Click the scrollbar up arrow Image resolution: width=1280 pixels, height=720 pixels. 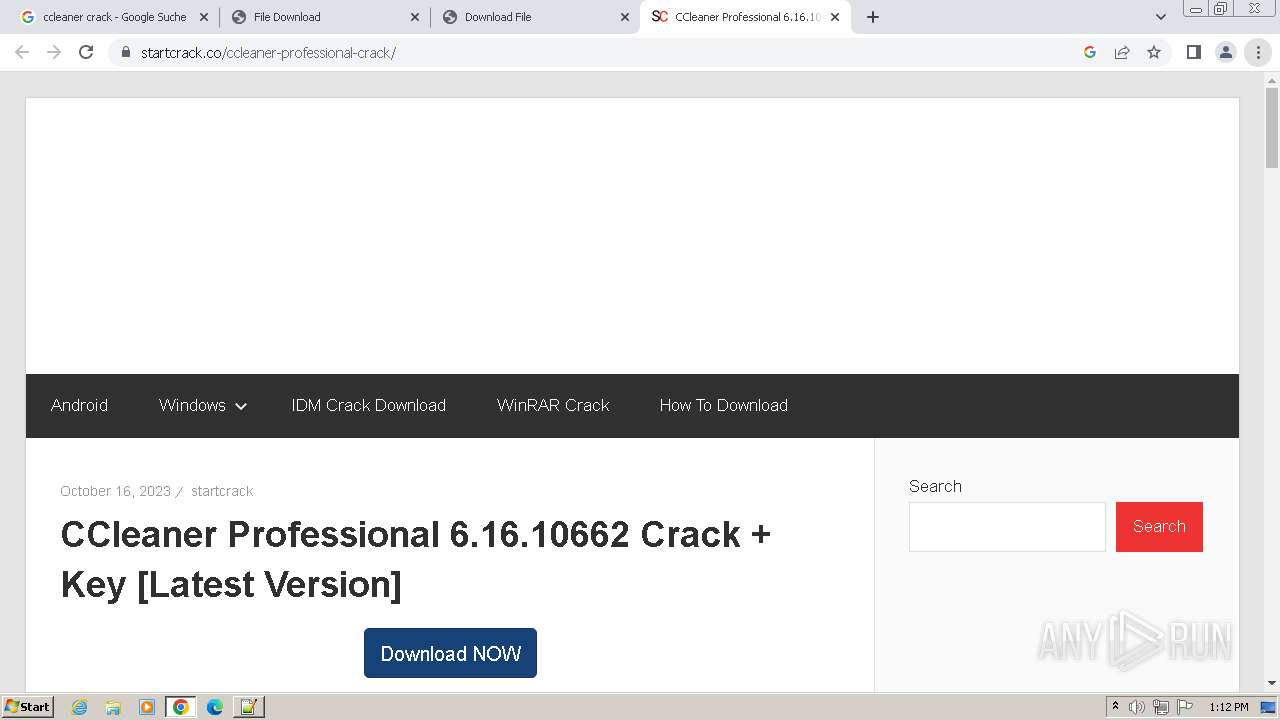pyautogui.click(x=1272, y=79)
